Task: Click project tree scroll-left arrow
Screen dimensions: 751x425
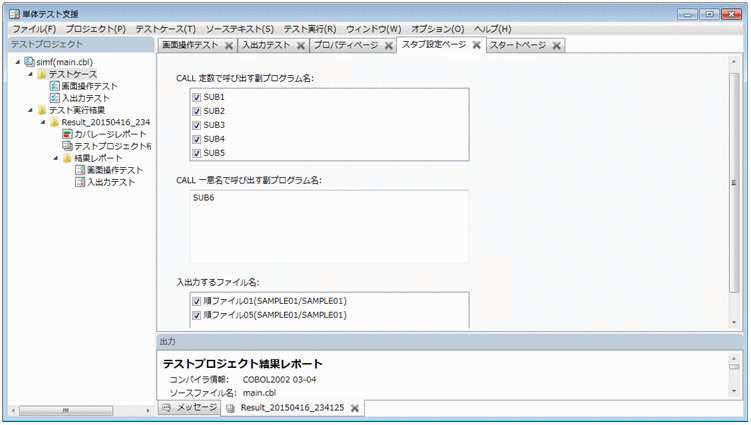Action: pyautogui.click(x=13, y=411)
